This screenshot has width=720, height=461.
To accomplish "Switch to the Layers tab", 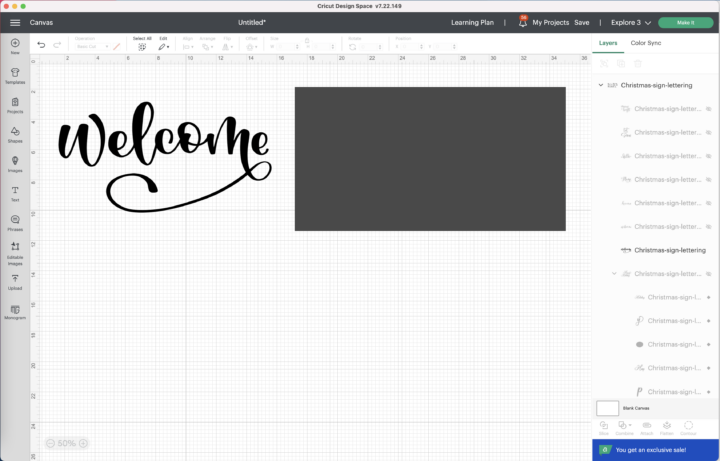I will tap(608, 43).
